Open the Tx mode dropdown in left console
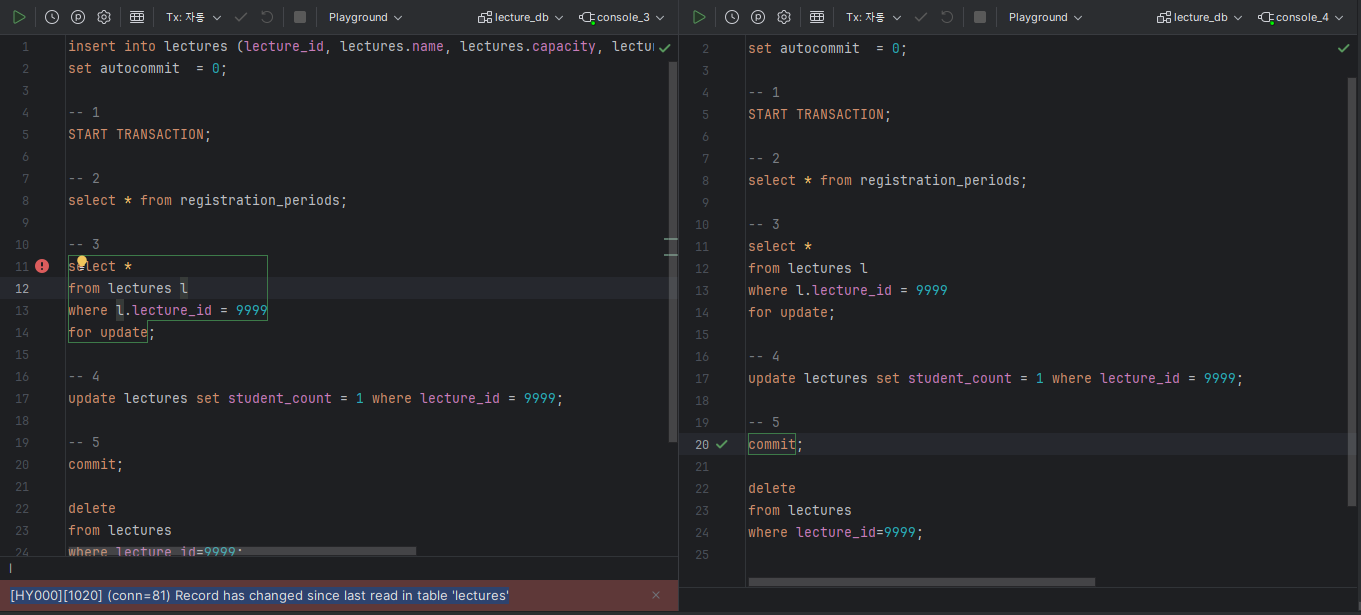The height and width of the screenshot is (615, 1361). 194,17
